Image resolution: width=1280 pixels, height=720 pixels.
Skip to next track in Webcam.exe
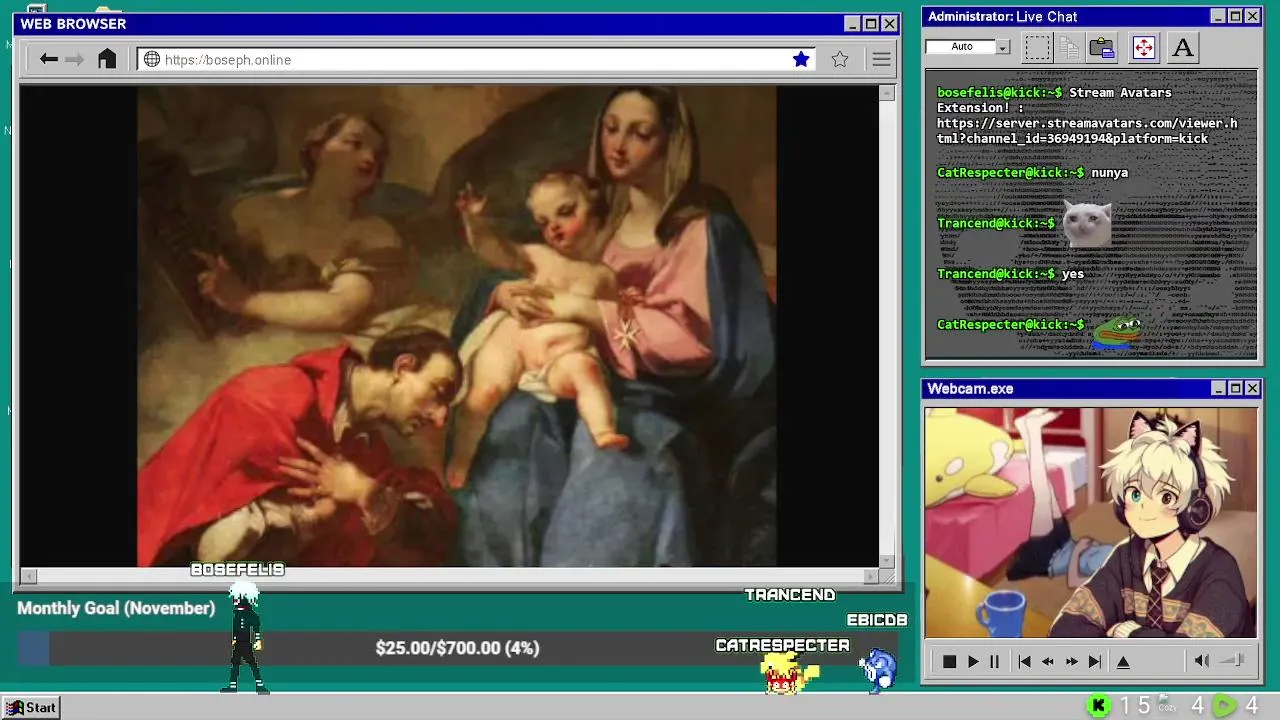1095,661
